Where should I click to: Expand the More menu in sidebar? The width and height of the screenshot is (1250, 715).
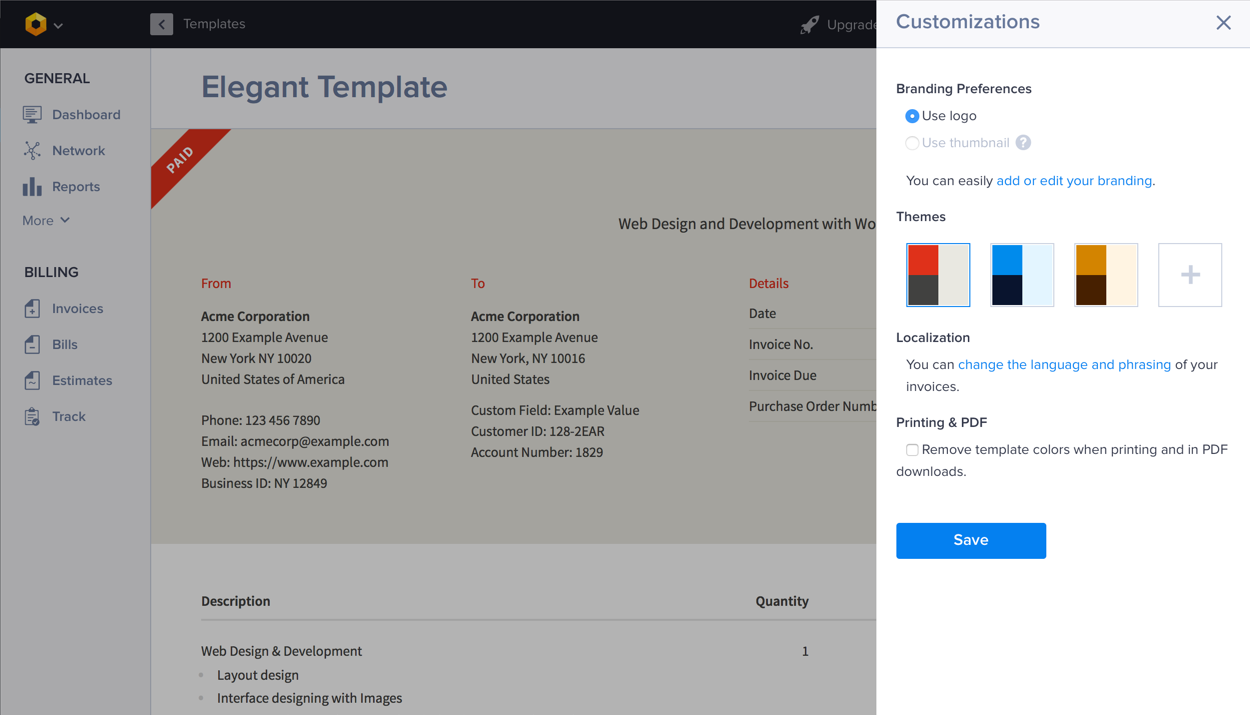pos(46,220)
